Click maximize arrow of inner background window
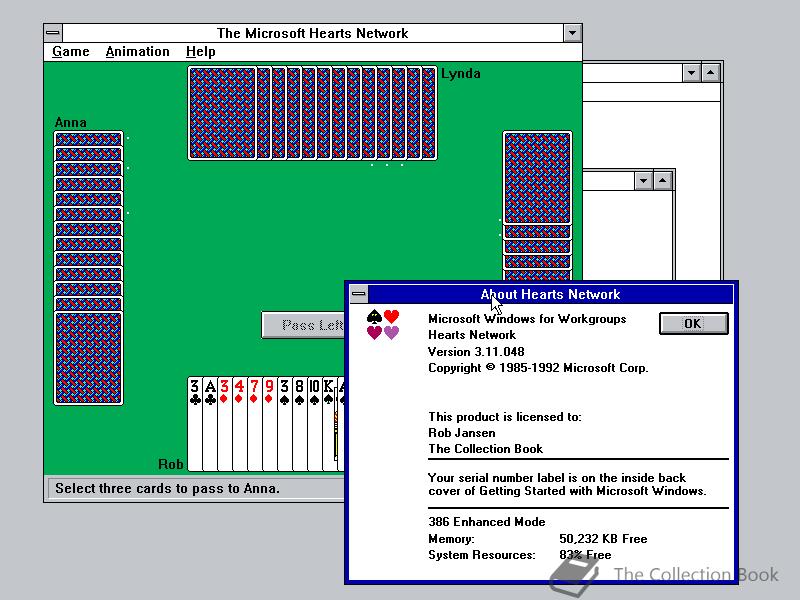The width and height of the screenshot is (800, 600). click(x=663, y=181)
